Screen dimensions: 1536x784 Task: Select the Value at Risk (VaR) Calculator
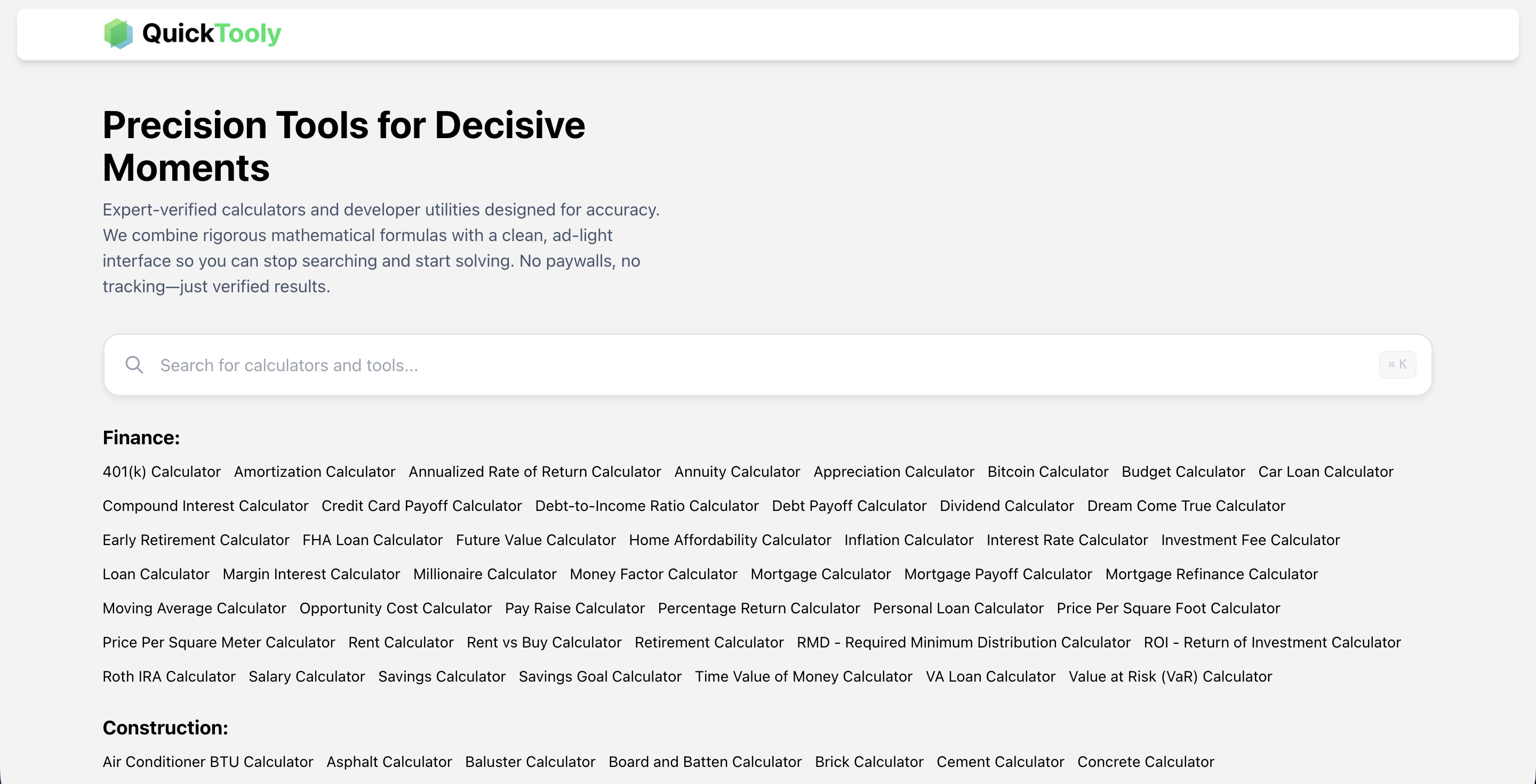point(1170,676)
